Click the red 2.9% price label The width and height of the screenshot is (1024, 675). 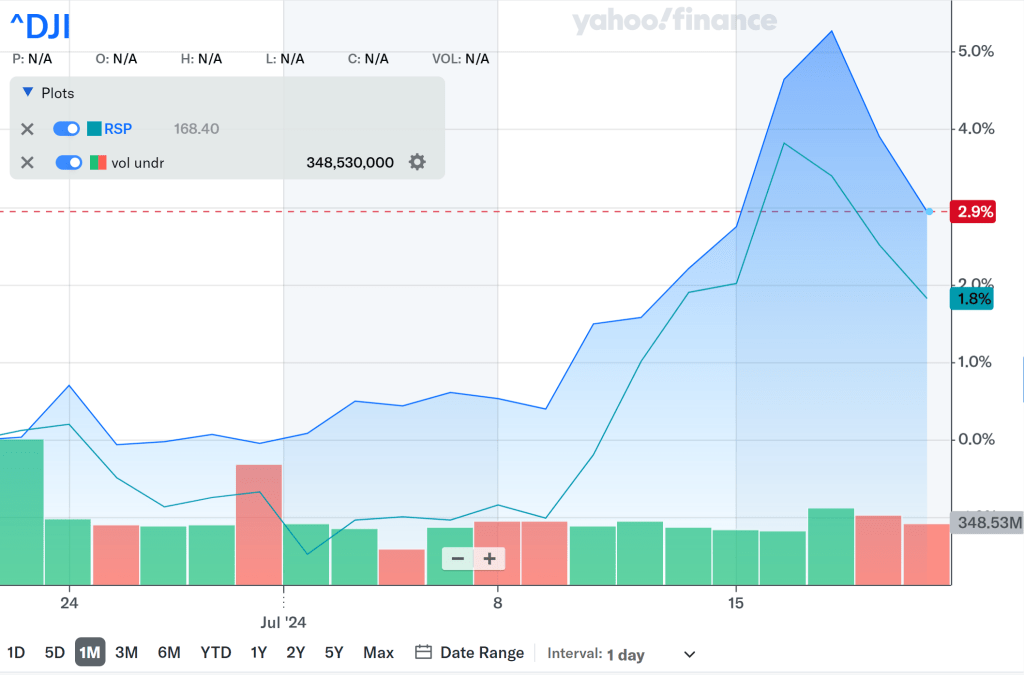[974, 212]
